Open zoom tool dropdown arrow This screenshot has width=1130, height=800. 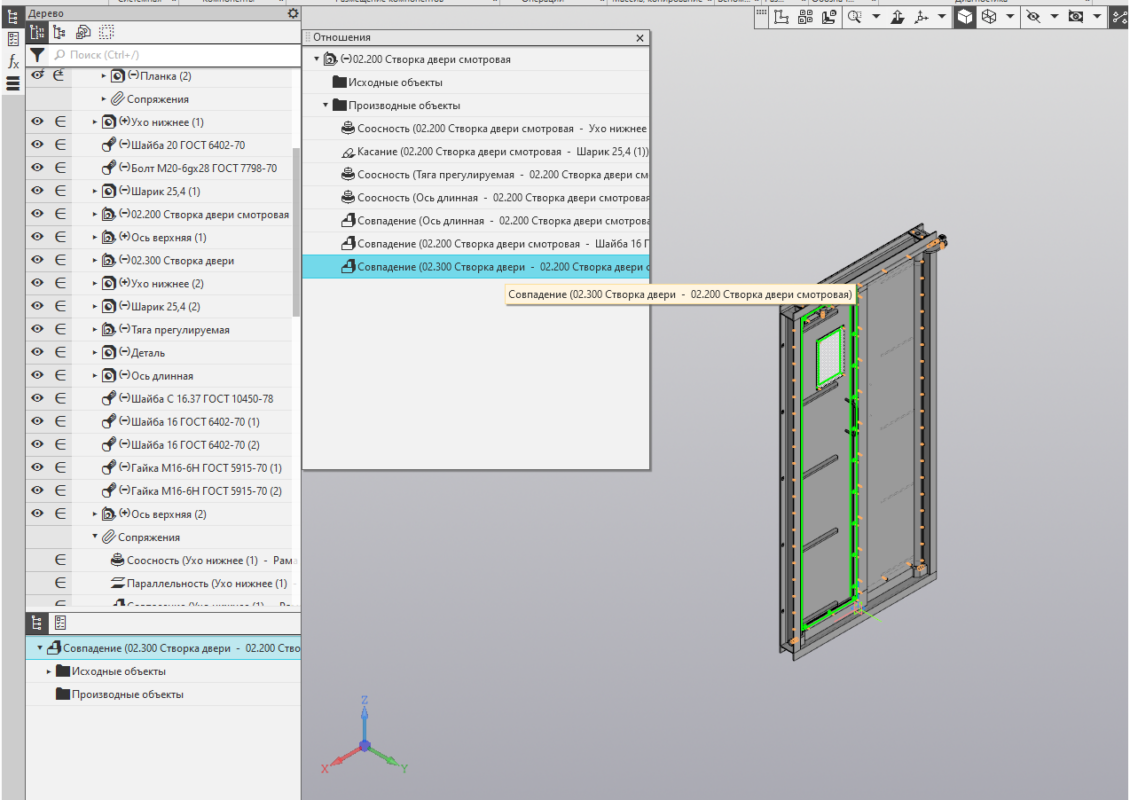coord(876,17)
